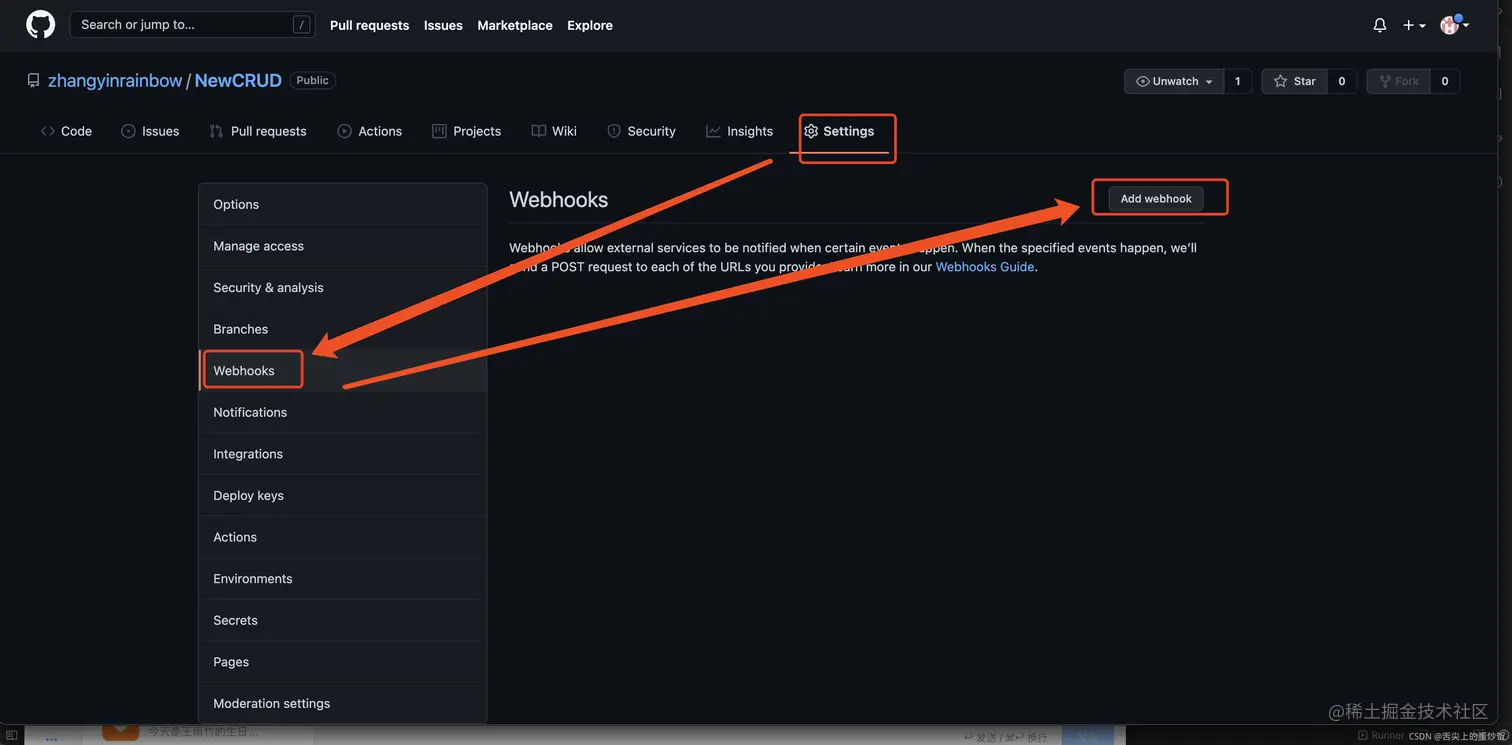The width and height of the screenshot is (1512, 745).
Task: Select Integrations in settings sidebar
Action: [x=343, y=454]
